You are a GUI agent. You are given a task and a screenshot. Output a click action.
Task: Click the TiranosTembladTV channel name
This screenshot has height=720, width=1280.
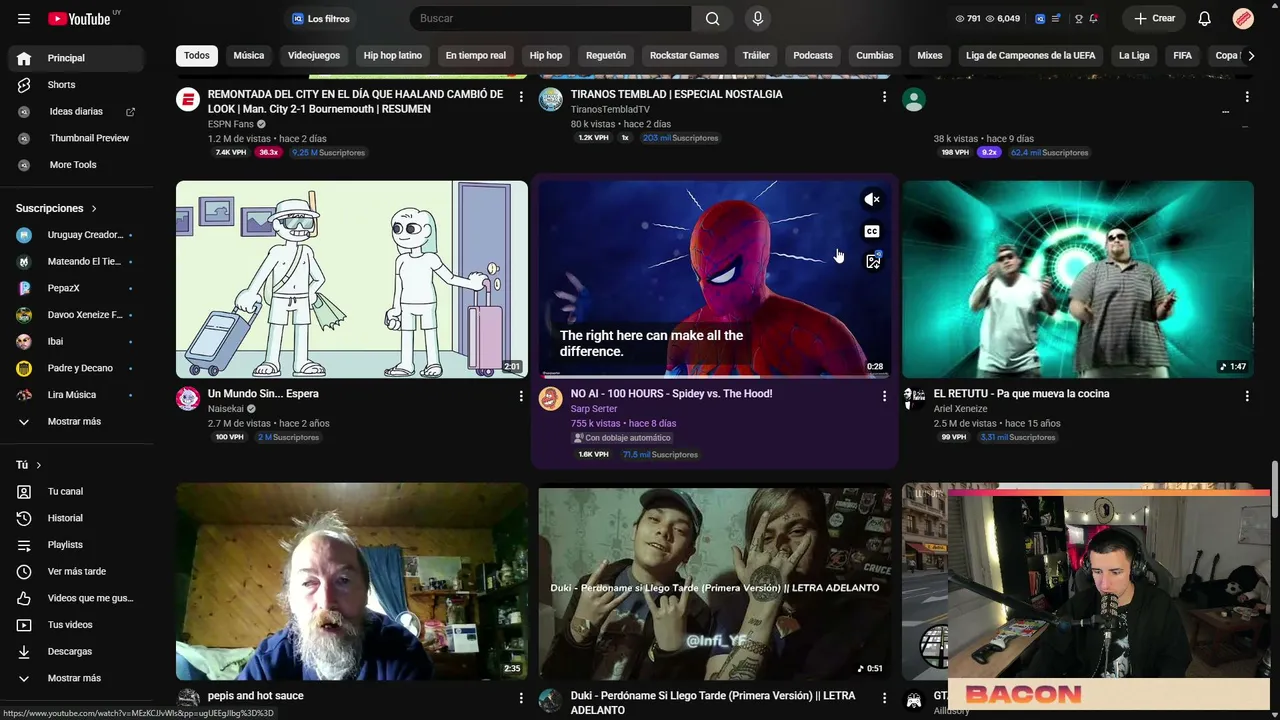point(610,109)
